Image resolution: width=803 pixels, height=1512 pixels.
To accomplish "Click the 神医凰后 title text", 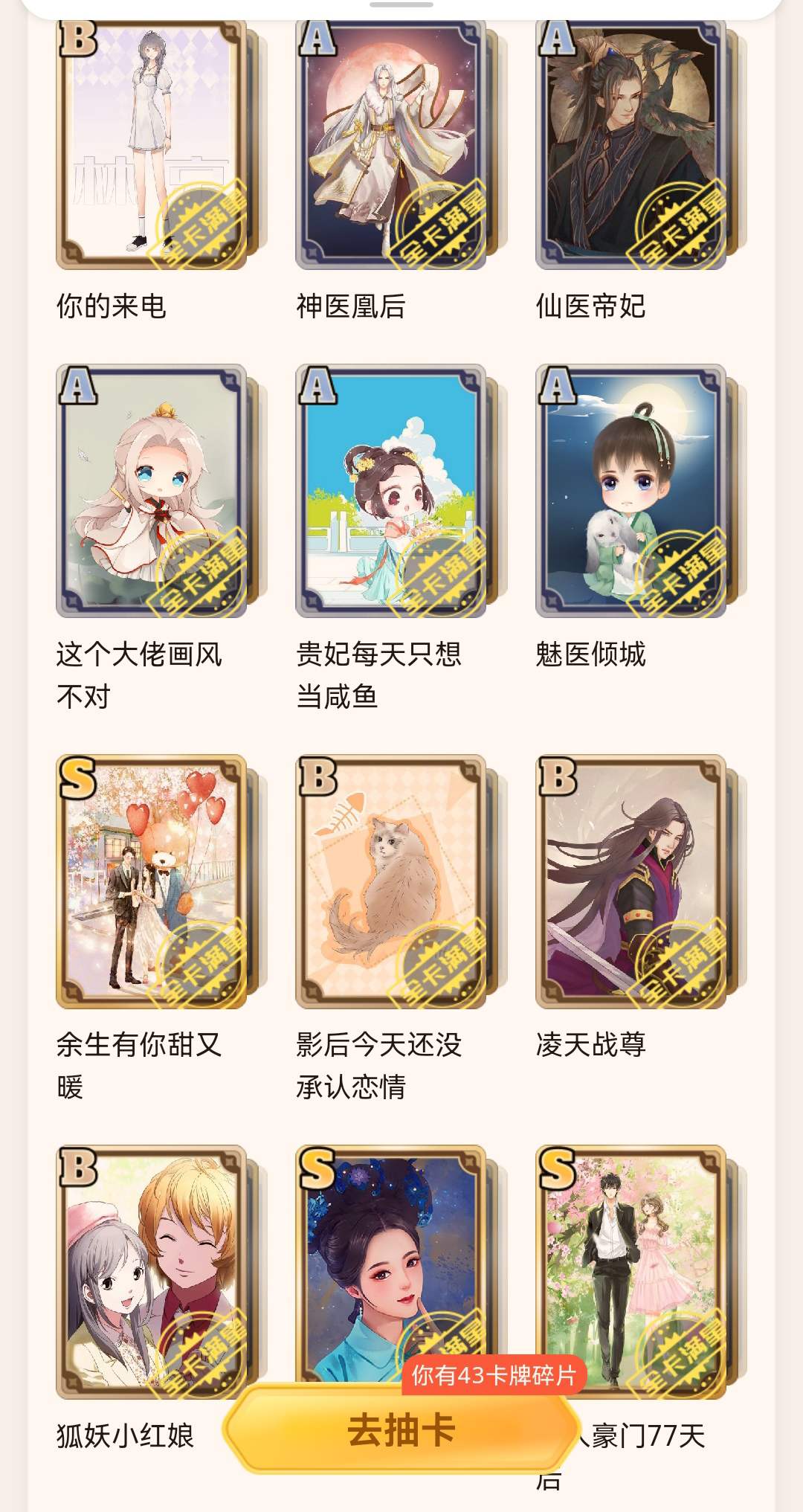I will (x=351, y=306).
